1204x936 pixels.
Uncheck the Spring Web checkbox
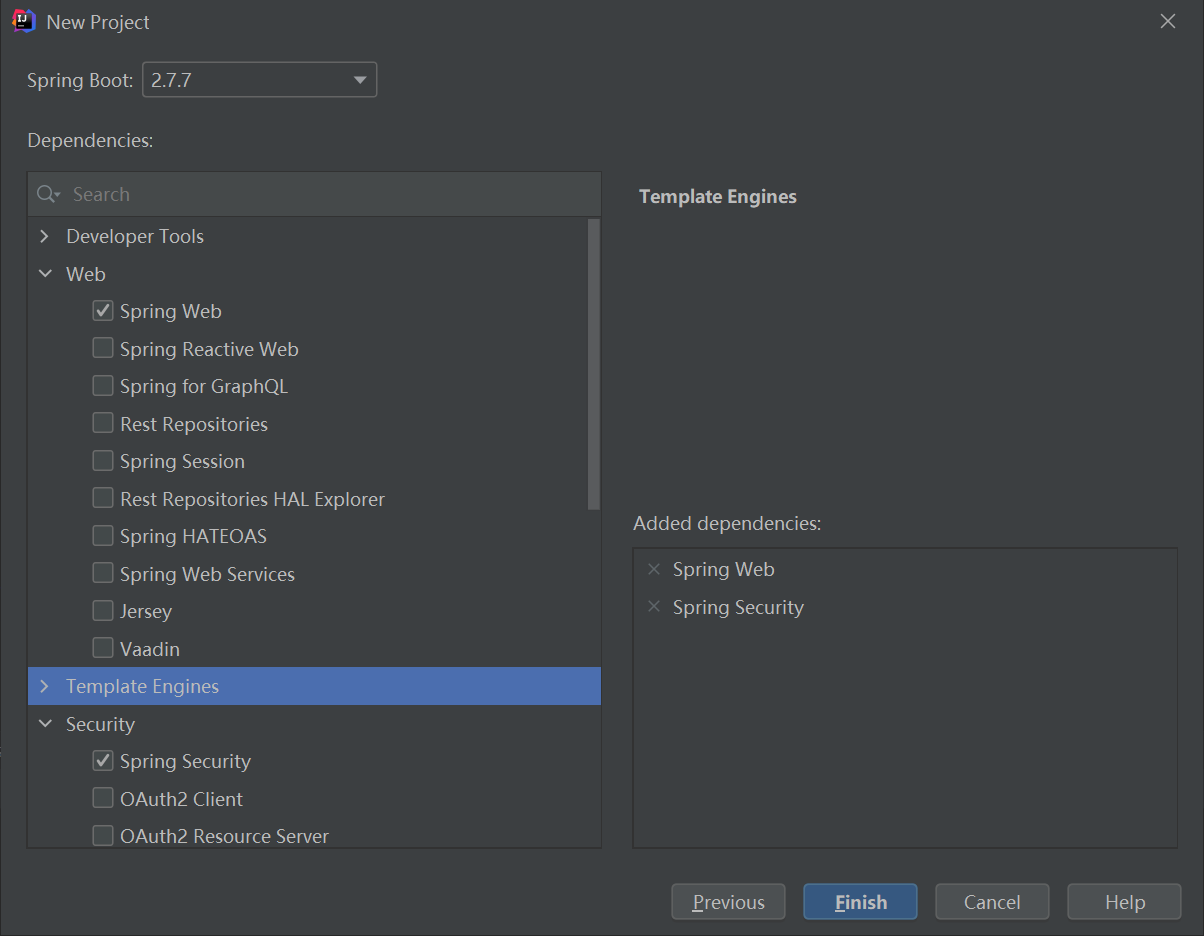(x=103, y=311)
